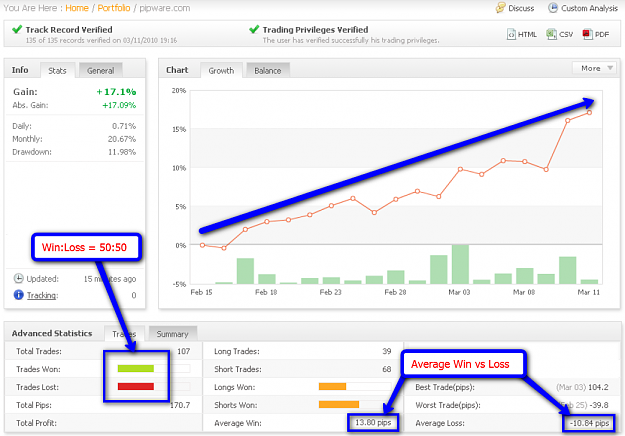Click the PDF export icon
625x436 pixels.
(587, 34)
